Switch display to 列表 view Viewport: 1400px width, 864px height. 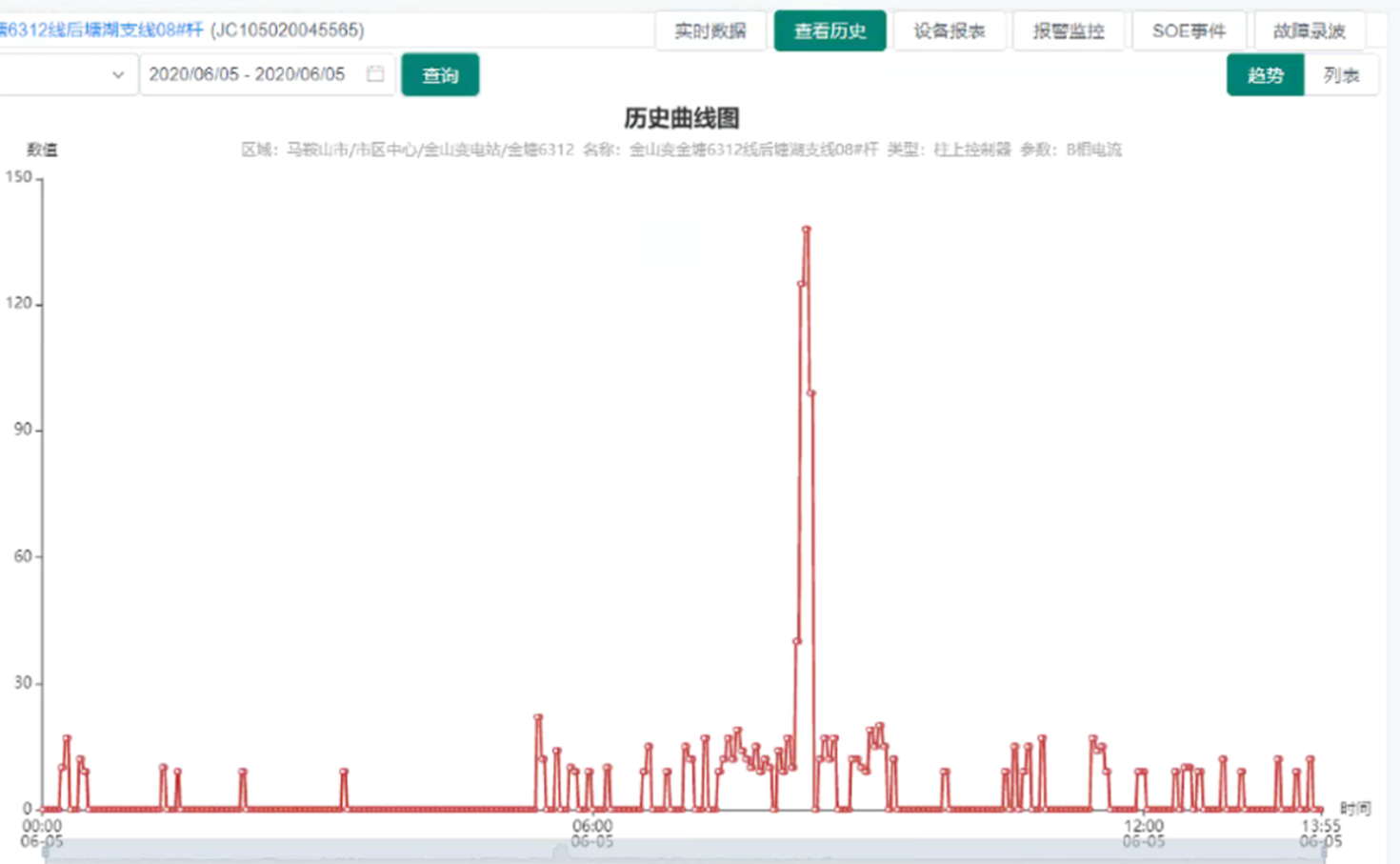tap(1341, 75)
